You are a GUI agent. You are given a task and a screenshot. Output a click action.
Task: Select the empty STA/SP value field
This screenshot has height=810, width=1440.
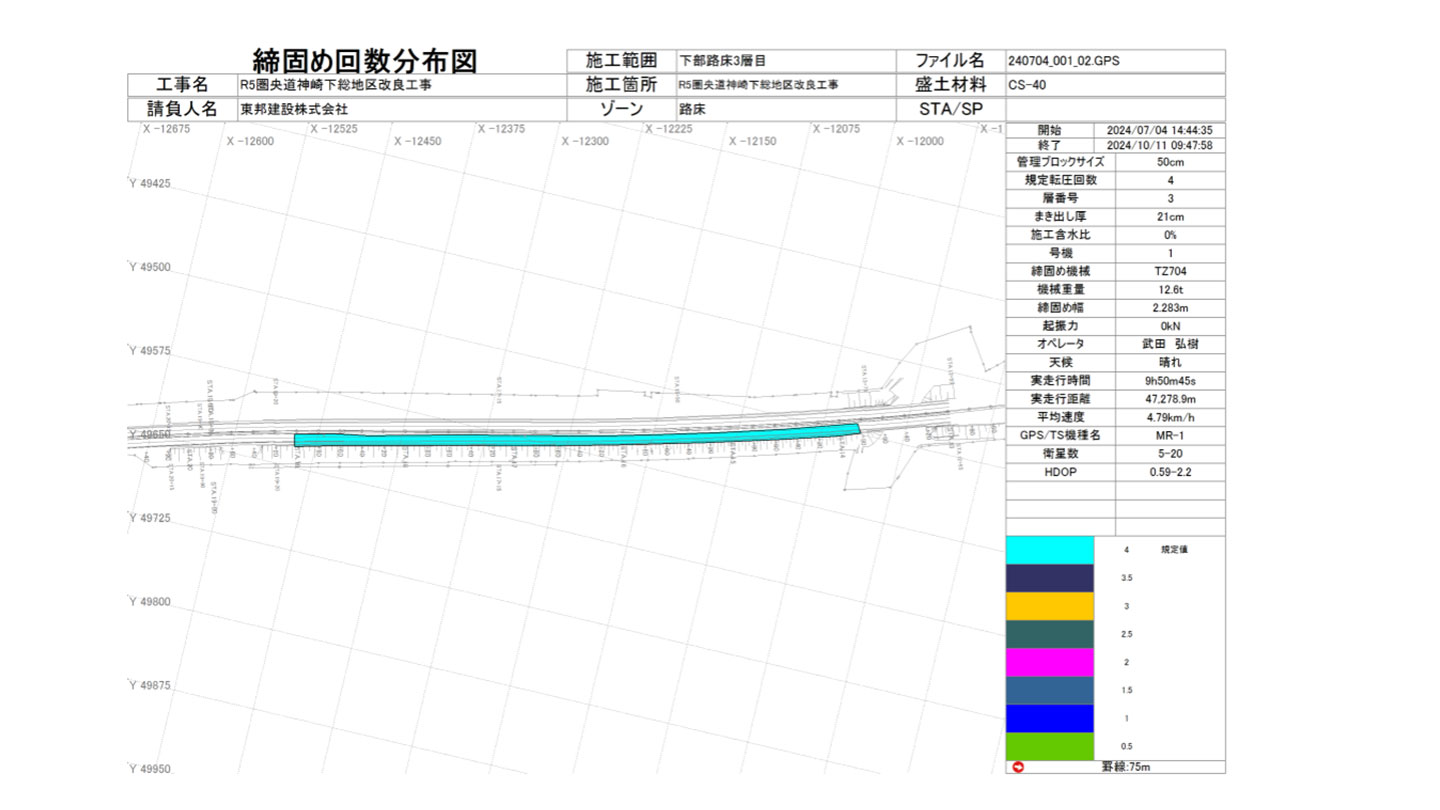[1114, 109]
